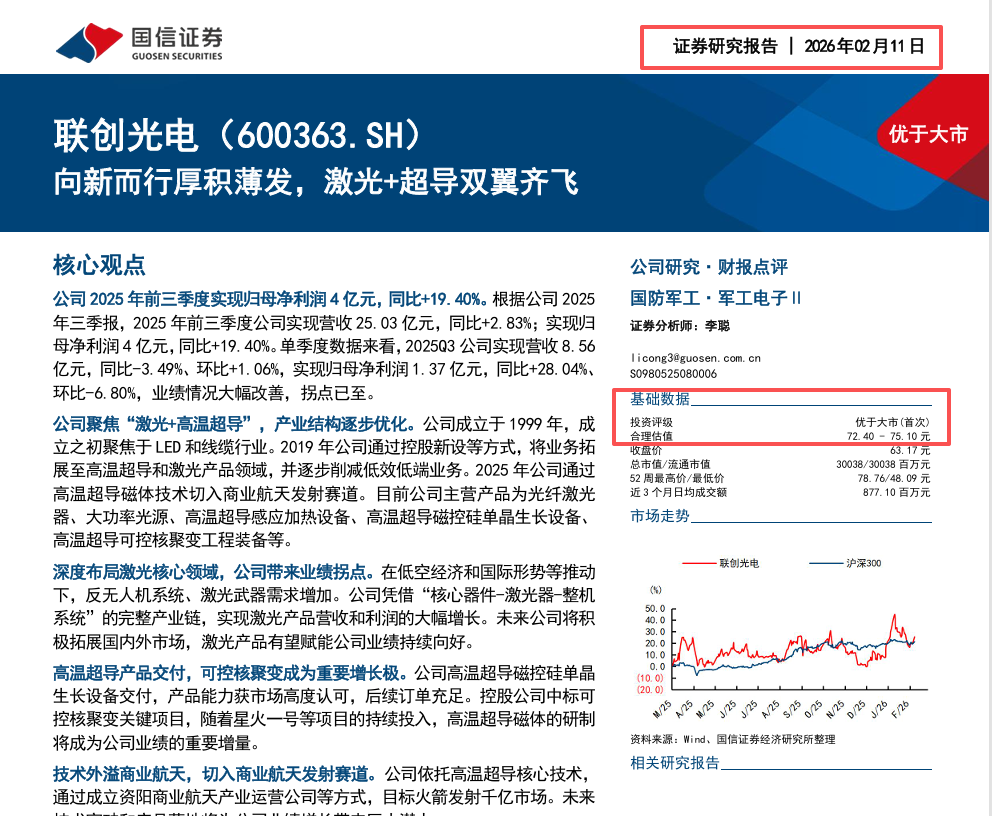Click the '合理估值' row label

point(651,436)
